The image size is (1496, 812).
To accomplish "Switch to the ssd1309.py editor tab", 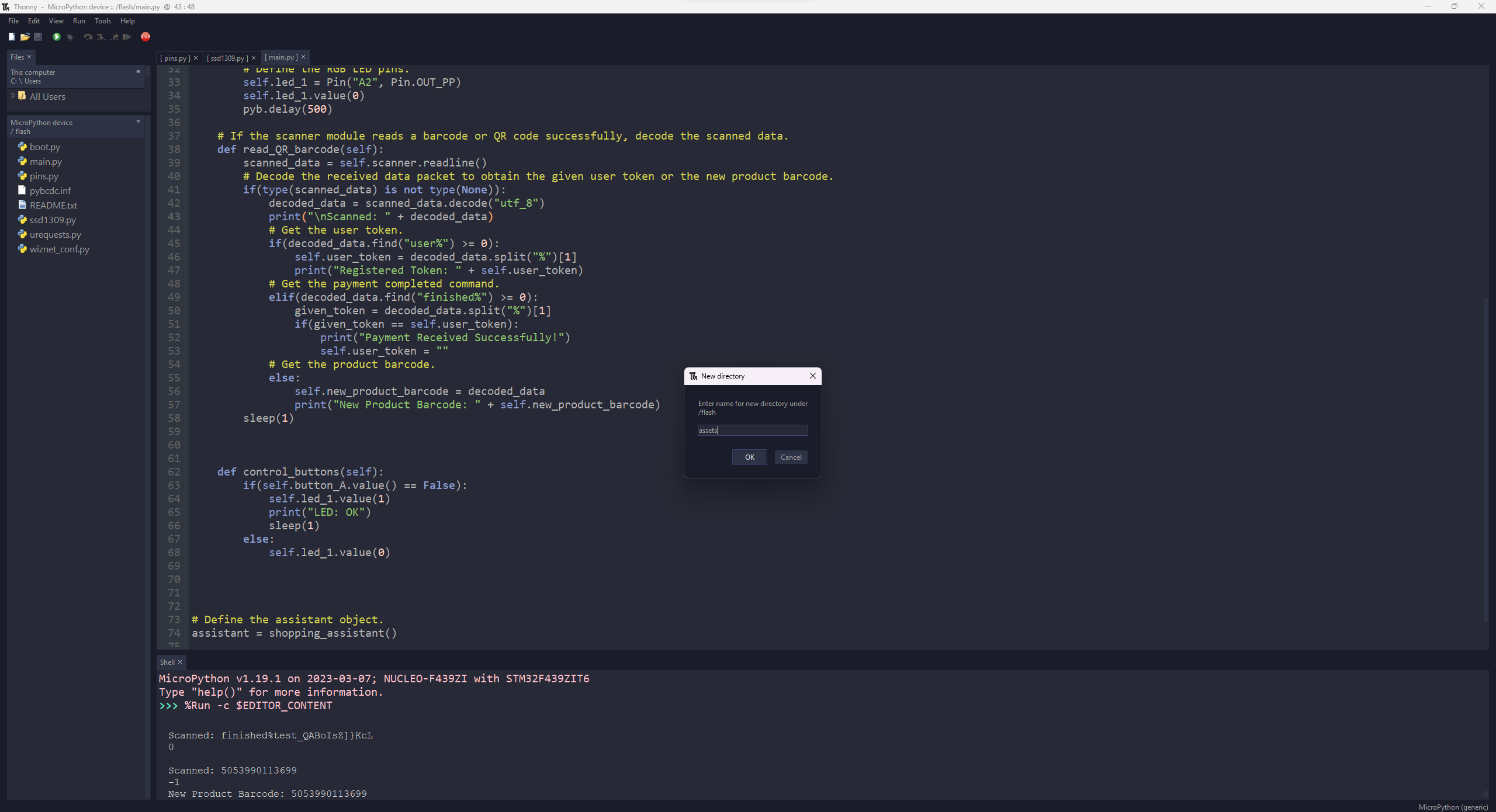I will tap(227, 58).
